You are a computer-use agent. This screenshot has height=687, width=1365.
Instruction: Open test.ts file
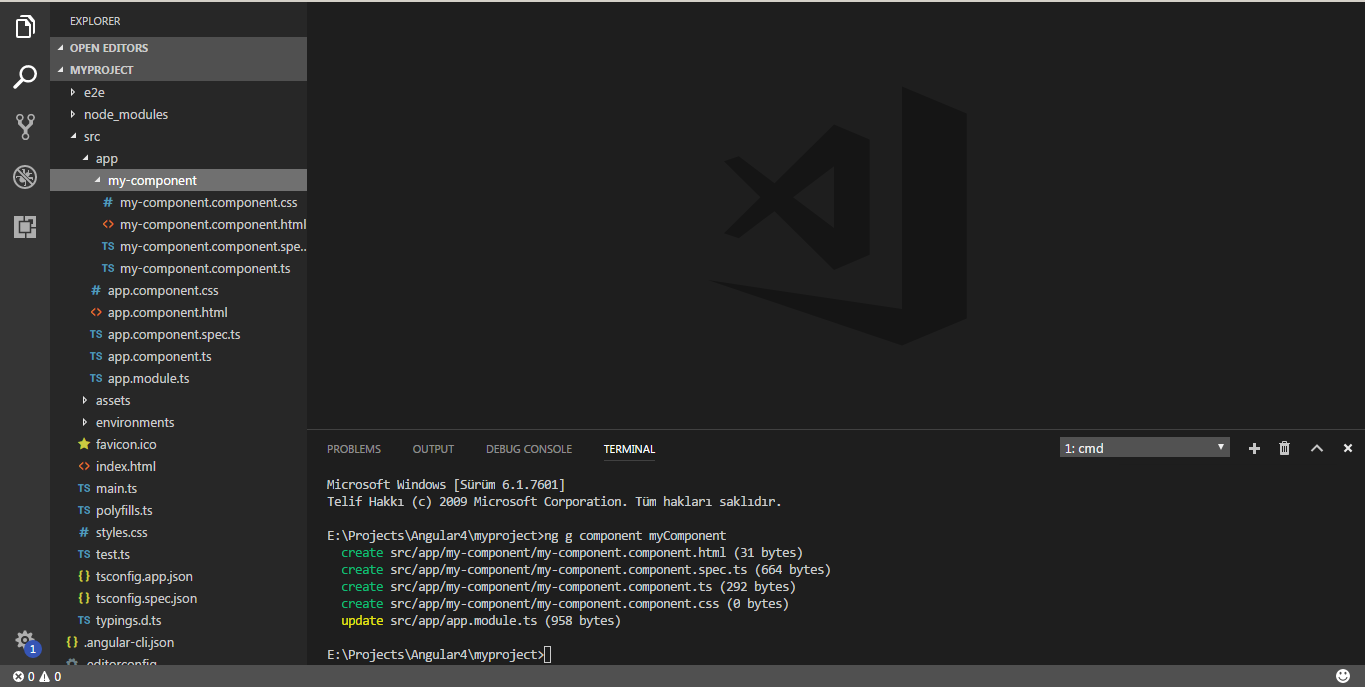[x=178, y=554]
